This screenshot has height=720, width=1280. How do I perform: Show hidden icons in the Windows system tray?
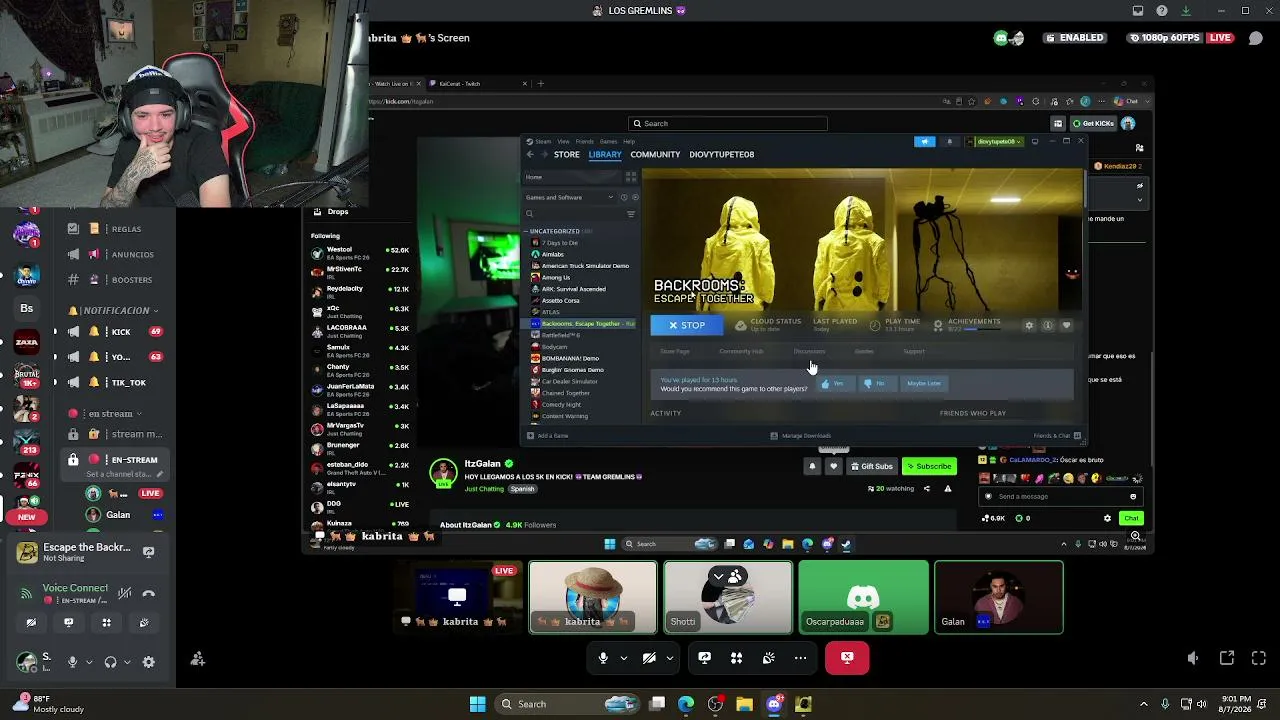pos(1144,704)
